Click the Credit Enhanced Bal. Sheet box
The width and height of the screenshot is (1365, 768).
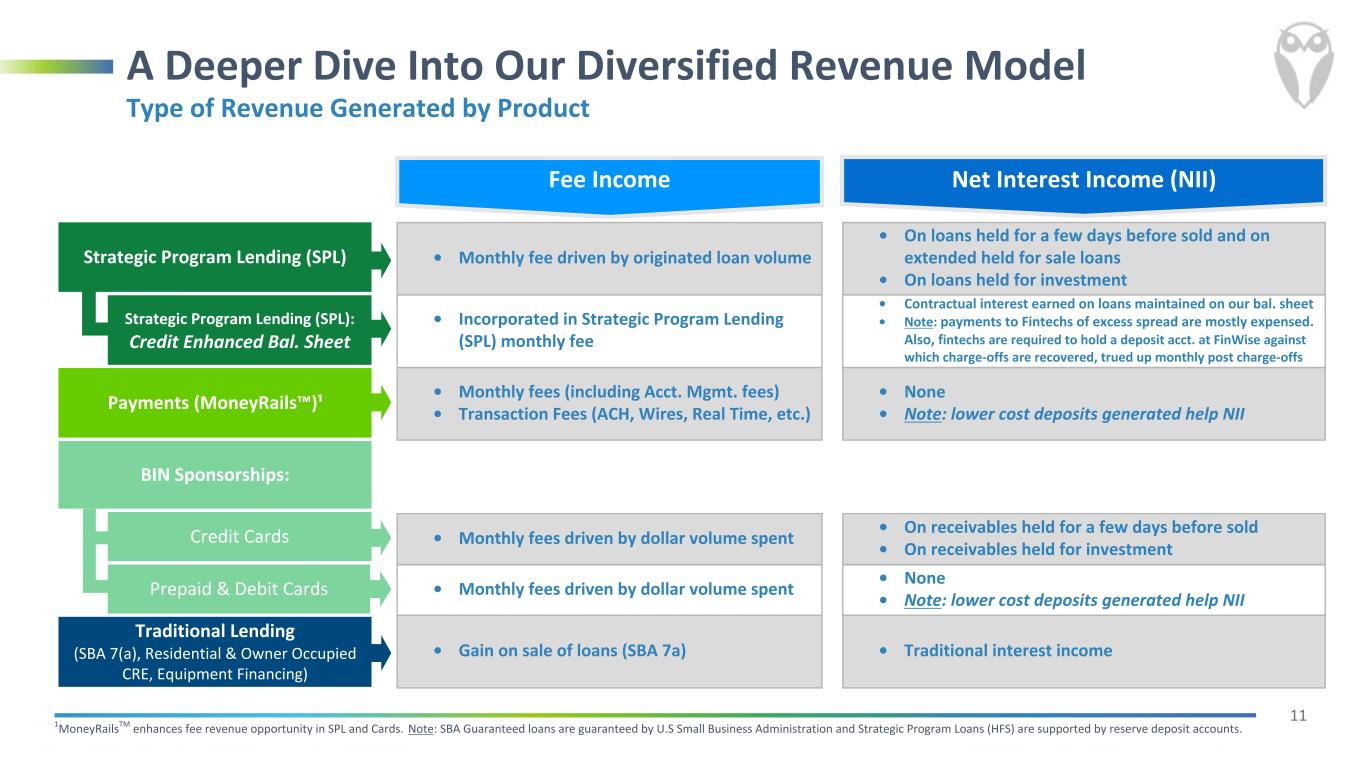tap(239, 330)
